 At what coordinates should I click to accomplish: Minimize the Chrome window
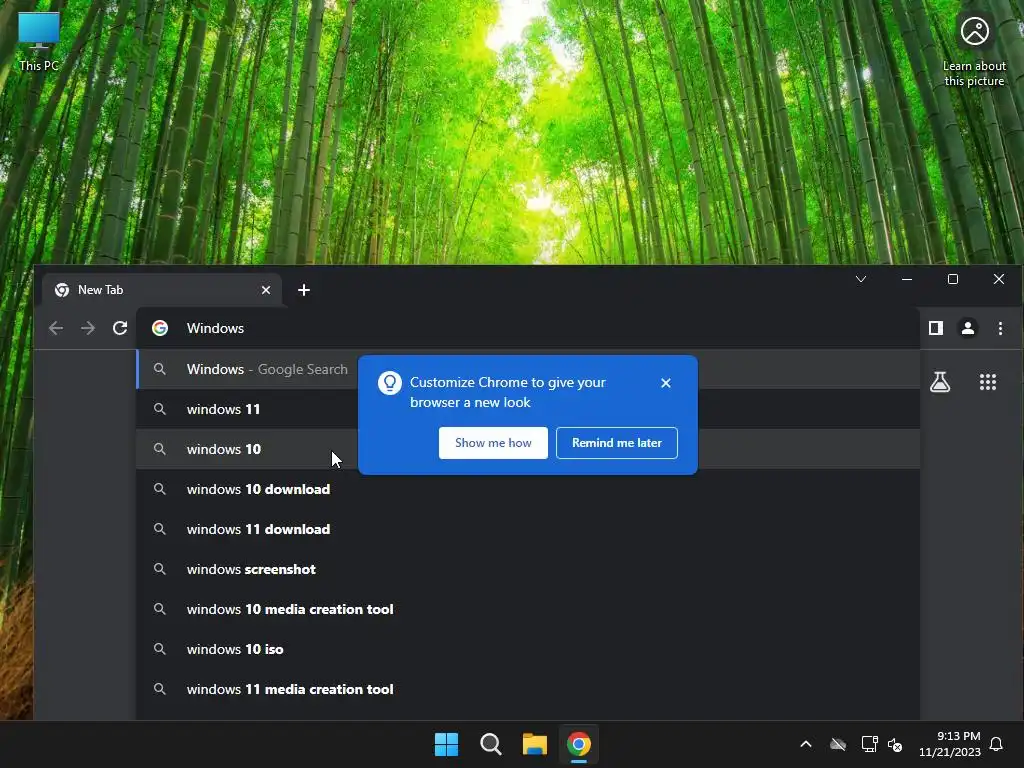(906, 279)
